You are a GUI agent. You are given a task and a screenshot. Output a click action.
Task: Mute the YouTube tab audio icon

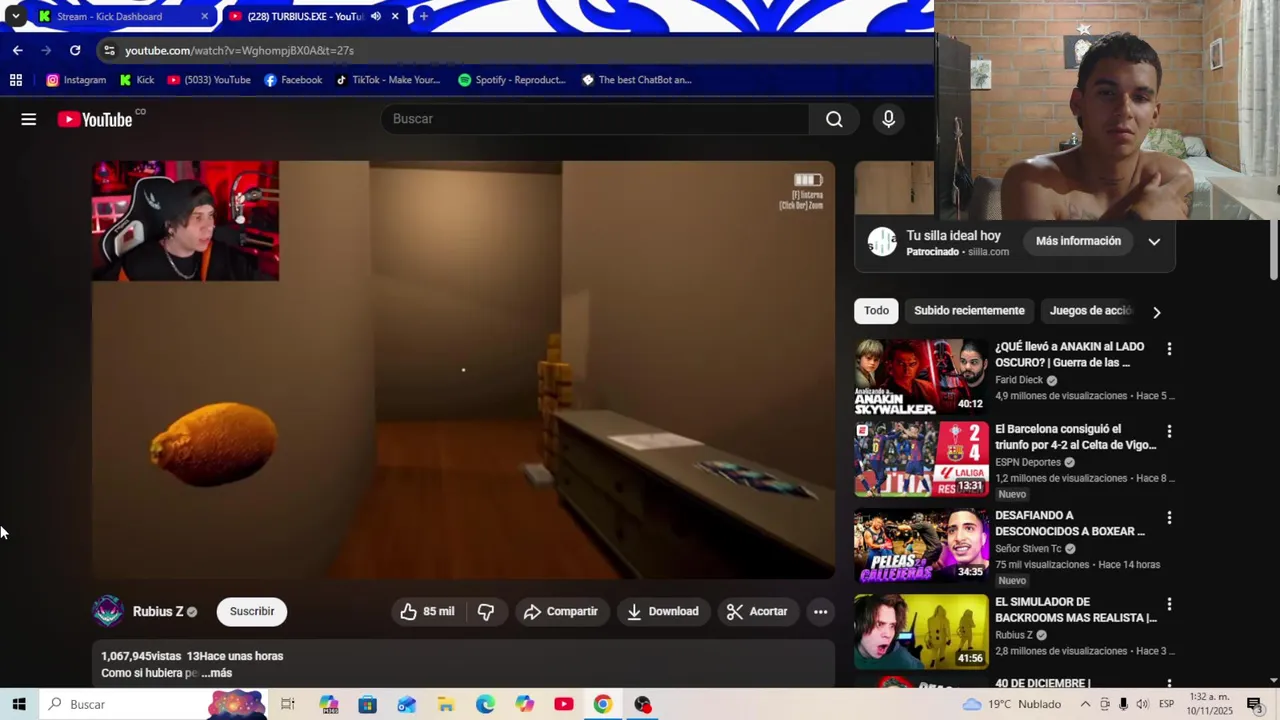(376, 16)
